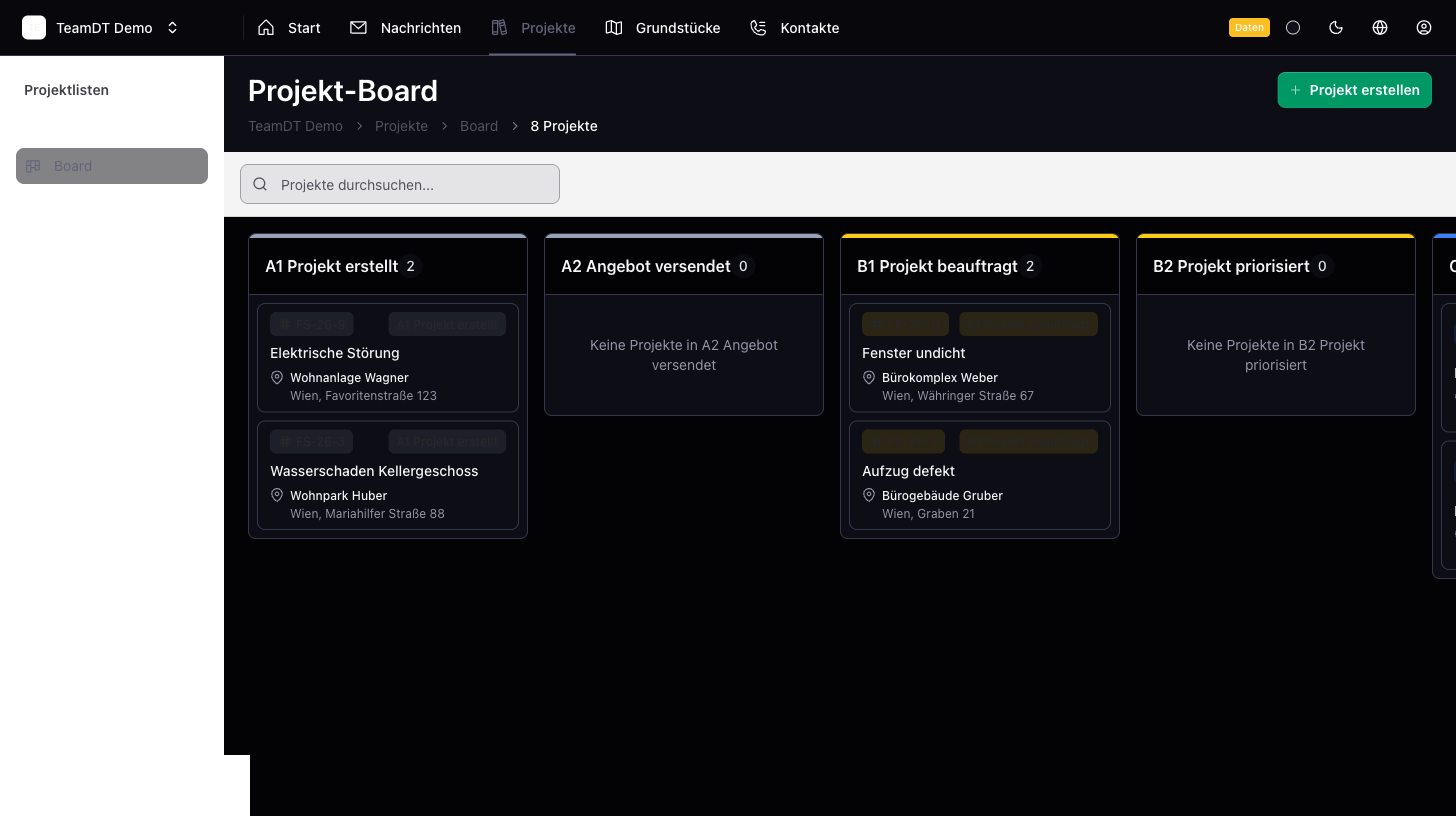This screenshot has width=1456, height=816.
Task: Click the location pin on Elektrische Störung card
Action: [277, 377]
